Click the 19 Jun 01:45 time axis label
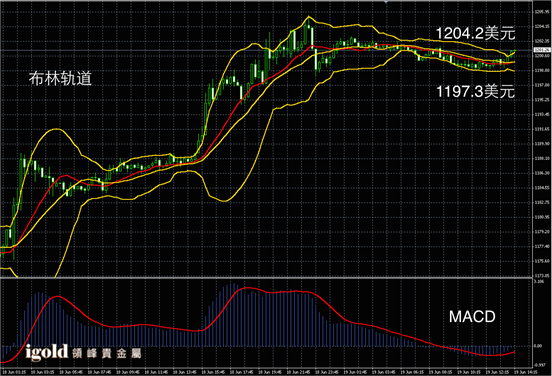 click(356, 372)
